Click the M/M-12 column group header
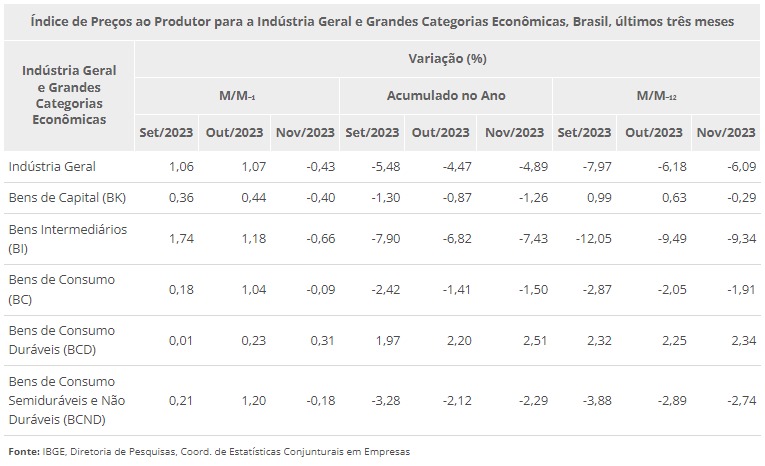765x466 pixels. pyautogui.click(x=656, y=95)
